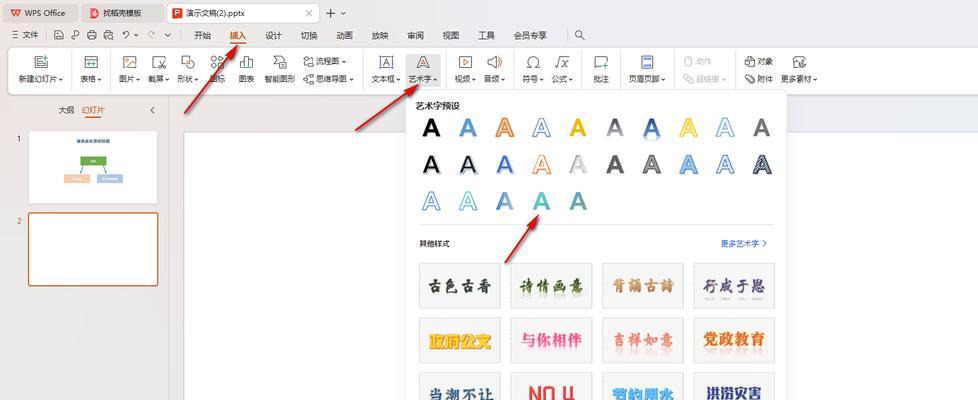Open the Mind Map (思维导图) dropdown
This screenshot has height=400, width=978.
(328, 79)
